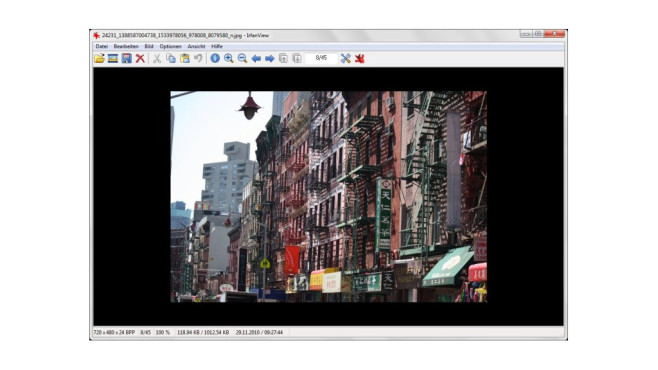Cut selection with the scissors icon
658x370 pixels.
coord(157,58)
